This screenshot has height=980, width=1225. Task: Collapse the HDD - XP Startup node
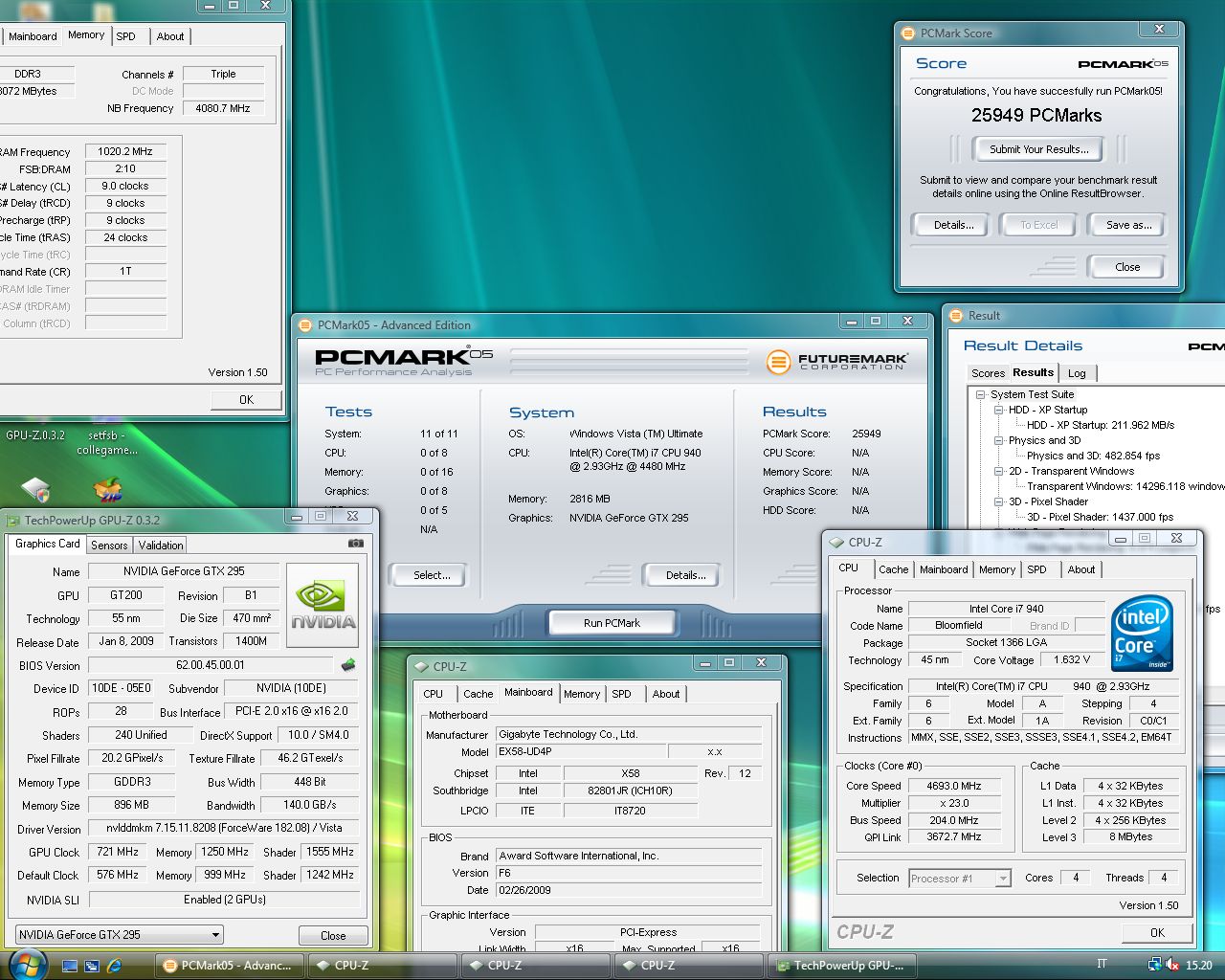pyautogui.click(x=998, y=410)
